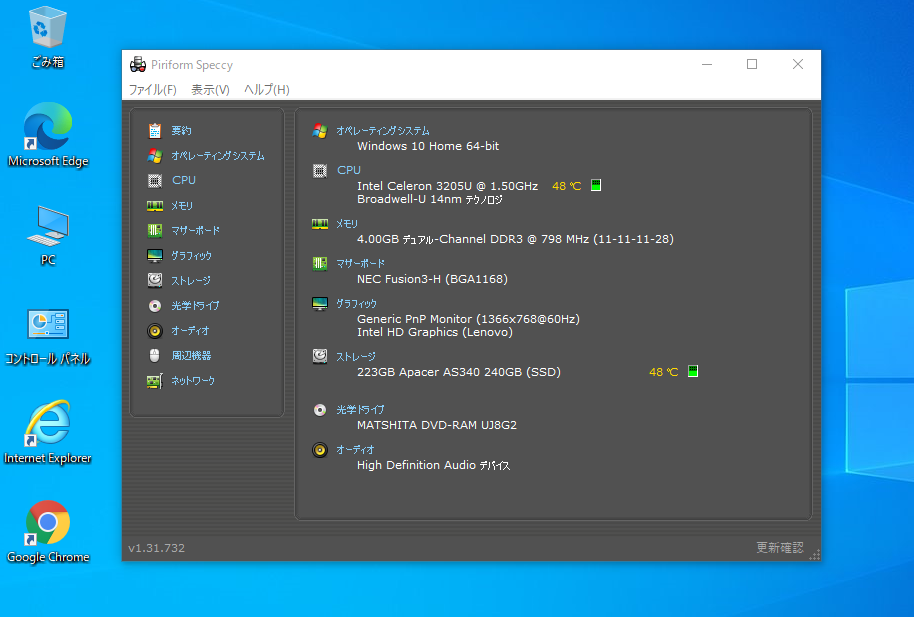The width and height of the screenshot is (914, 617).
Task: Open the ヘルプ(H) menu
Action: pos(266,90)
